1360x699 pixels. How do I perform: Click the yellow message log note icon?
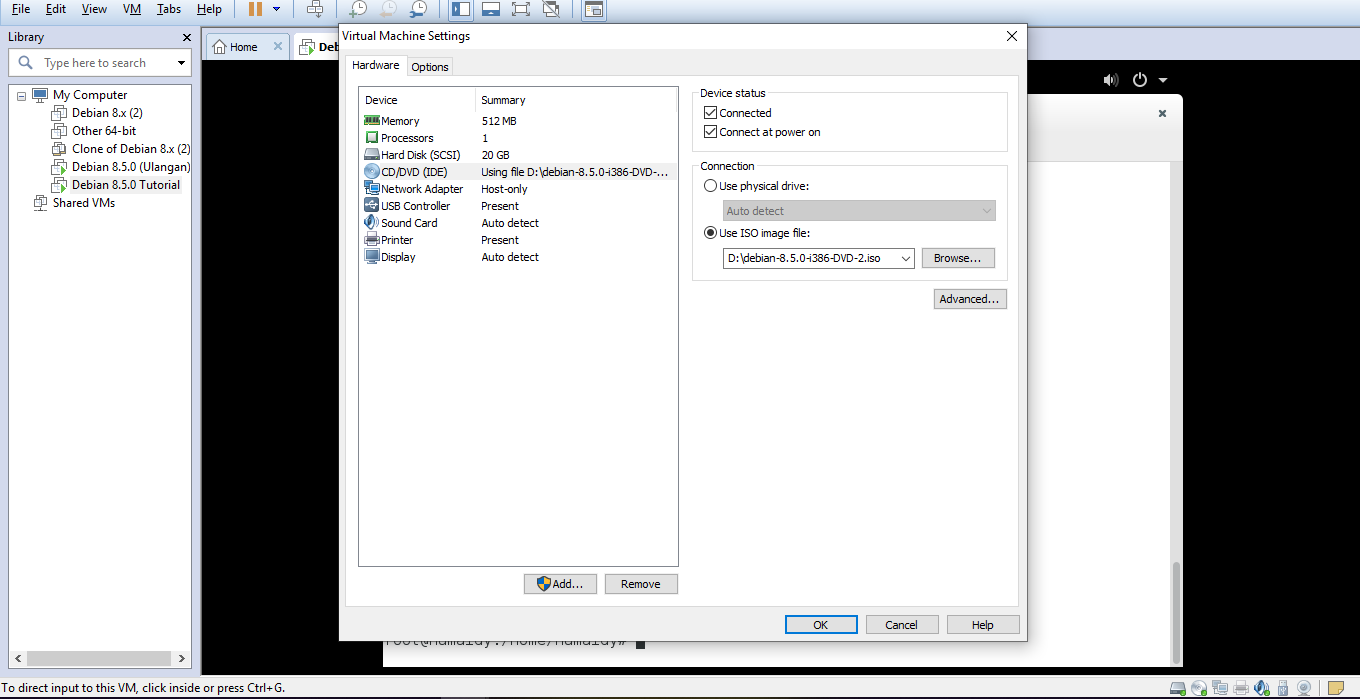tap(1336, 688)
